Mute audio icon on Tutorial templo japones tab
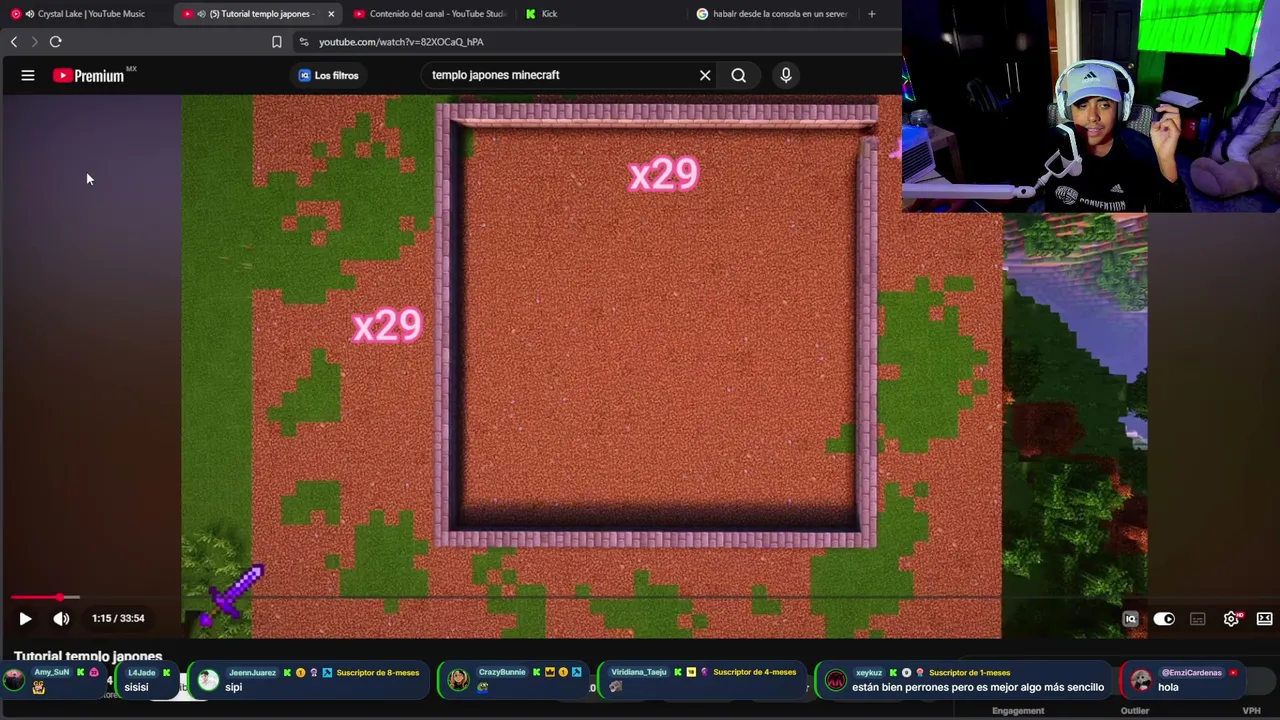This screenshot has height=720, width=1280. point(202,14)
